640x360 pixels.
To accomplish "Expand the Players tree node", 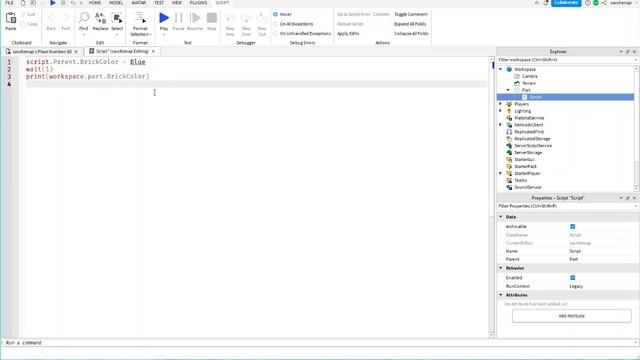I will (501, 104).
